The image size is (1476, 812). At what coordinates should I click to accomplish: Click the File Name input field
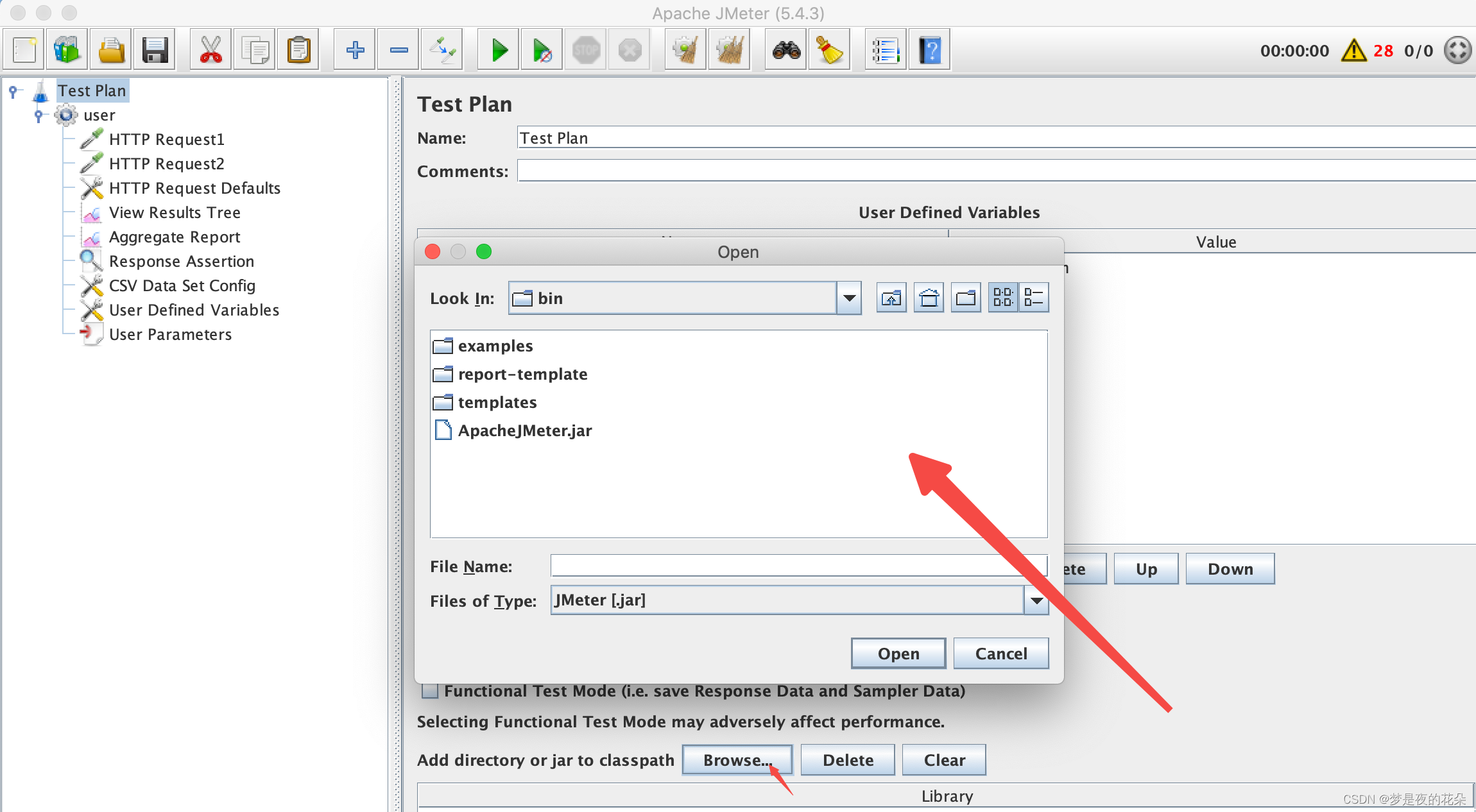tap(799, 566)
